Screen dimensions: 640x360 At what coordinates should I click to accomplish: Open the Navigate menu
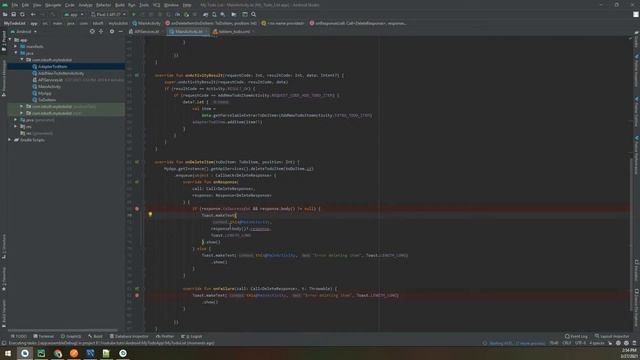[53, 5]
